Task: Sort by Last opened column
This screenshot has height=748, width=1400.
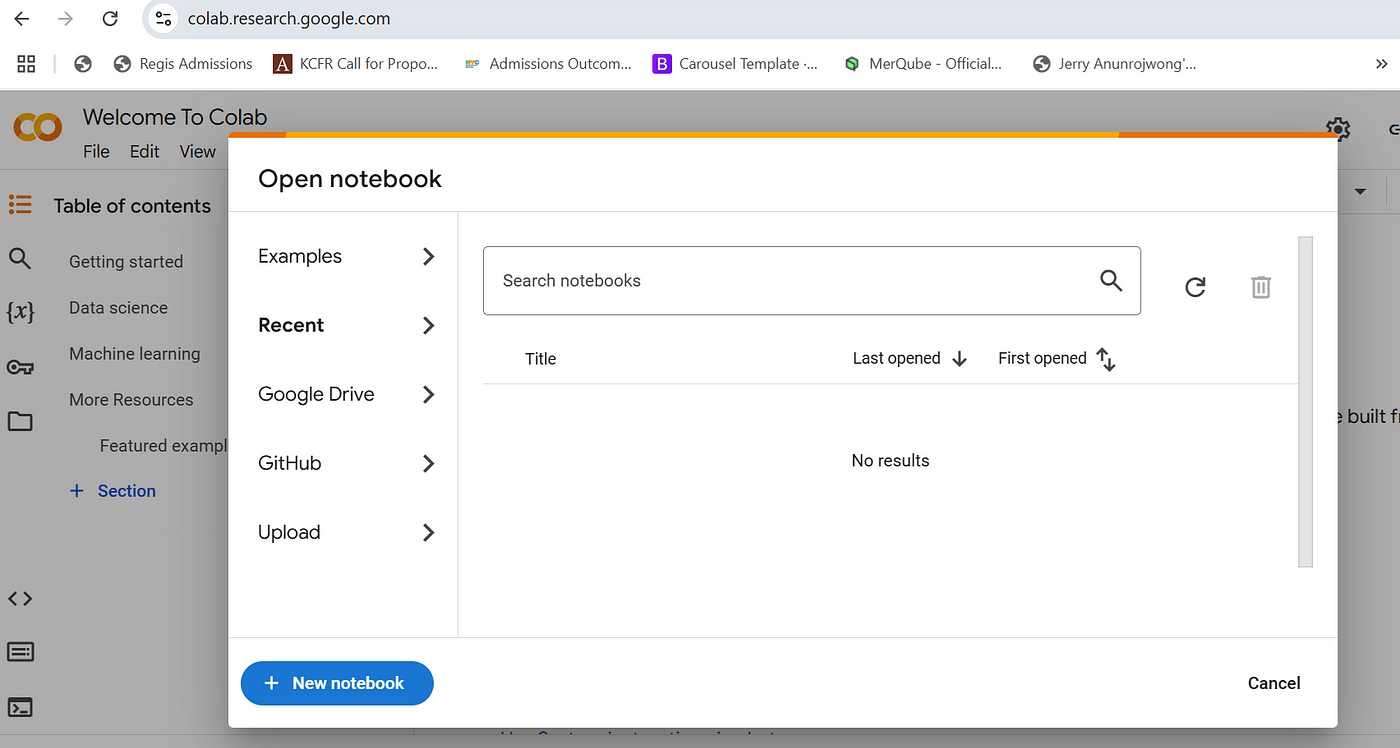Action: click(x=910, y=358)
